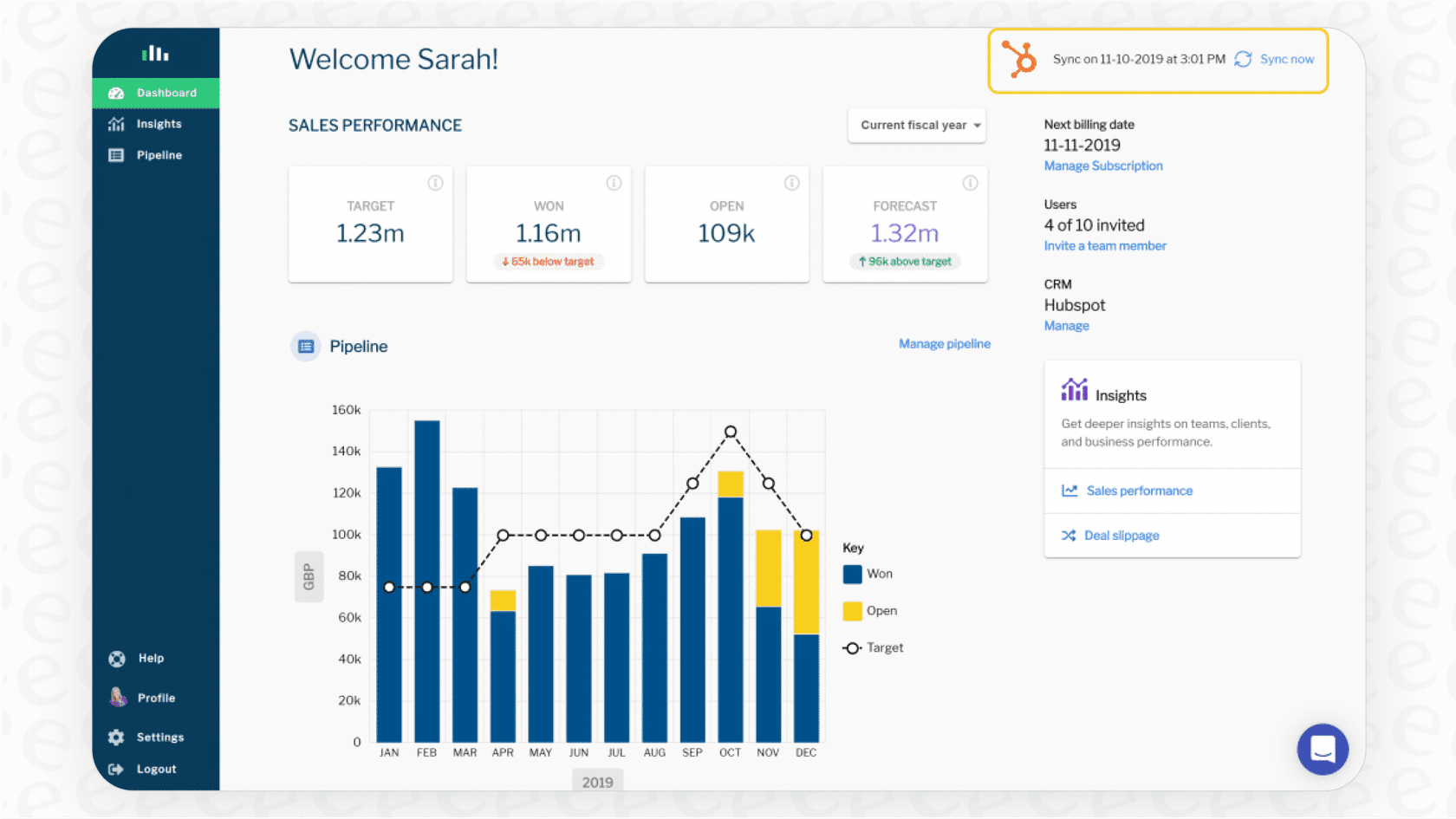Open the Insights section in the sidebar

(156, 123)
